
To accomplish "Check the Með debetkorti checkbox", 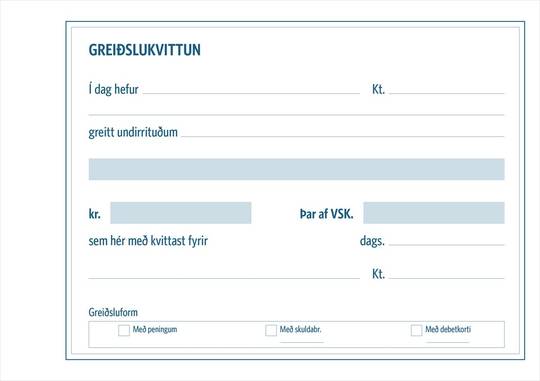I will click(416, 330).
